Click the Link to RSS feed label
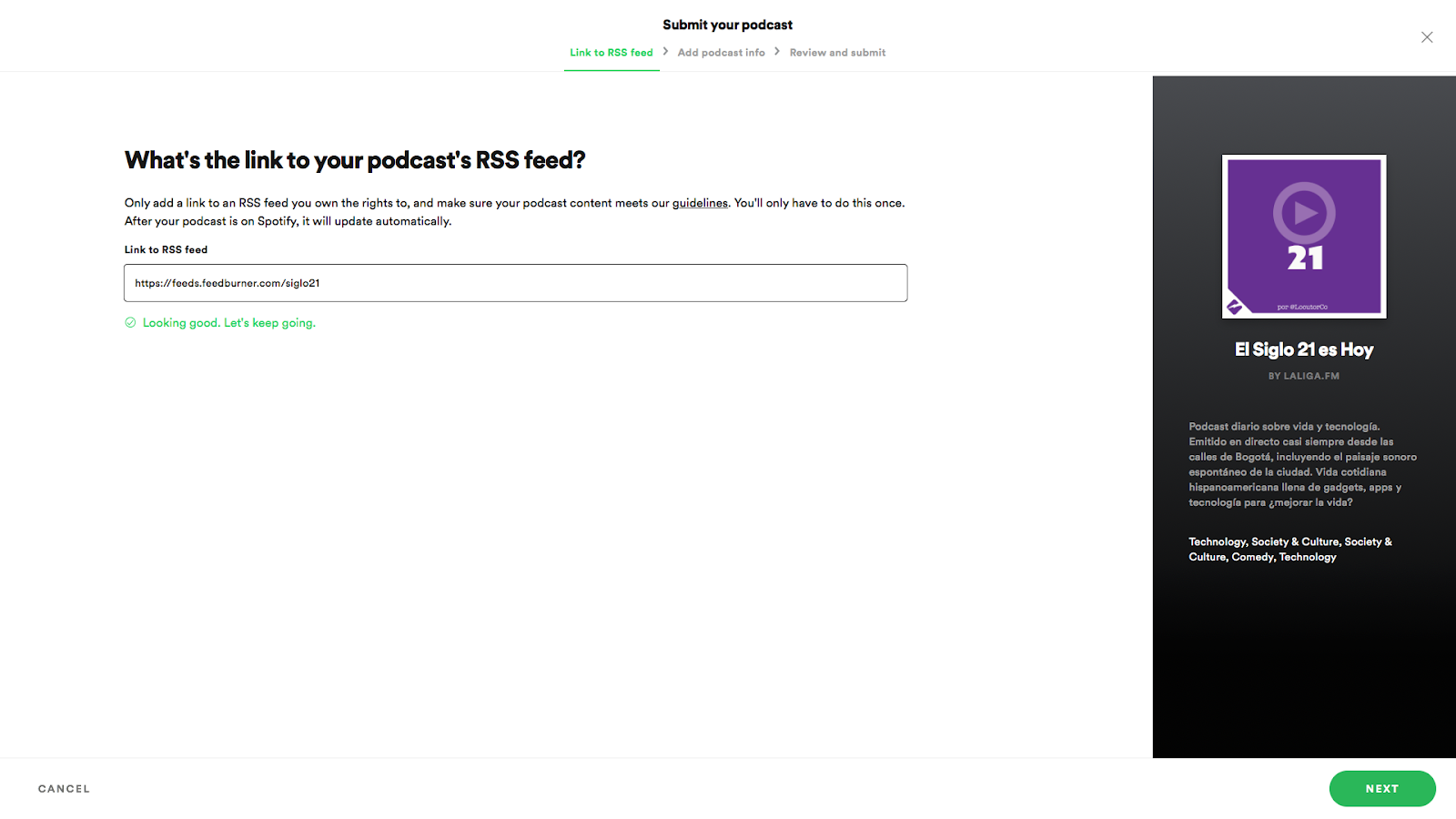1456x819 pixels. pyautogui.click(x=167, y=249)
